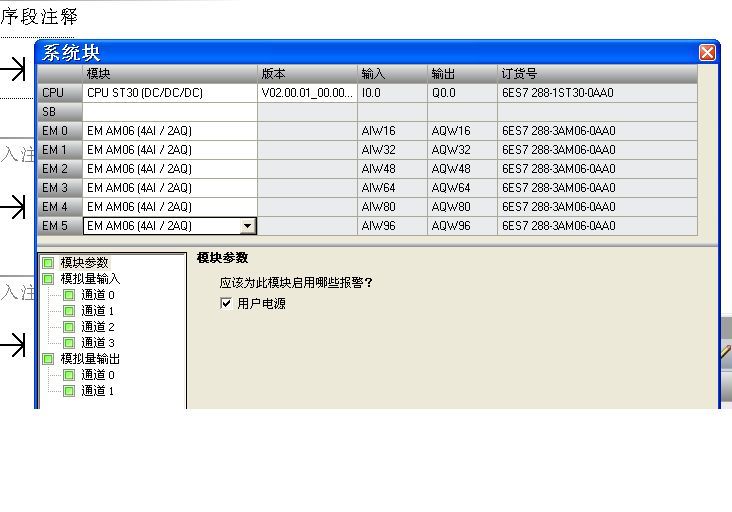Screen dimensions: 732x512
Task: Click the green icon beside 模拟量输出
Action: [48, 358]
